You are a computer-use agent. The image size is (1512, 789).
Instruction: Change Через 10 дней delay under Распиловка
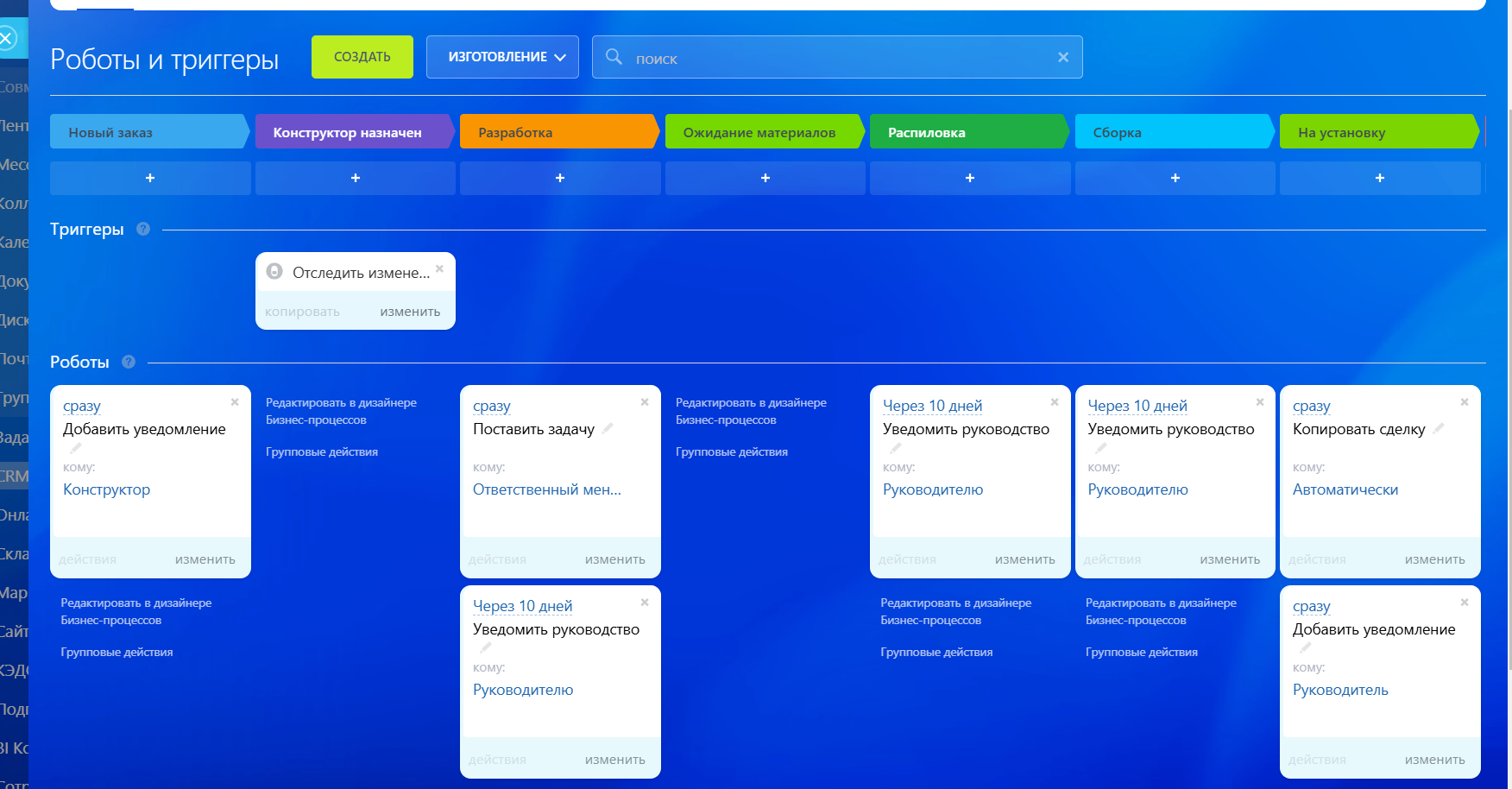[x=932, y=406]
